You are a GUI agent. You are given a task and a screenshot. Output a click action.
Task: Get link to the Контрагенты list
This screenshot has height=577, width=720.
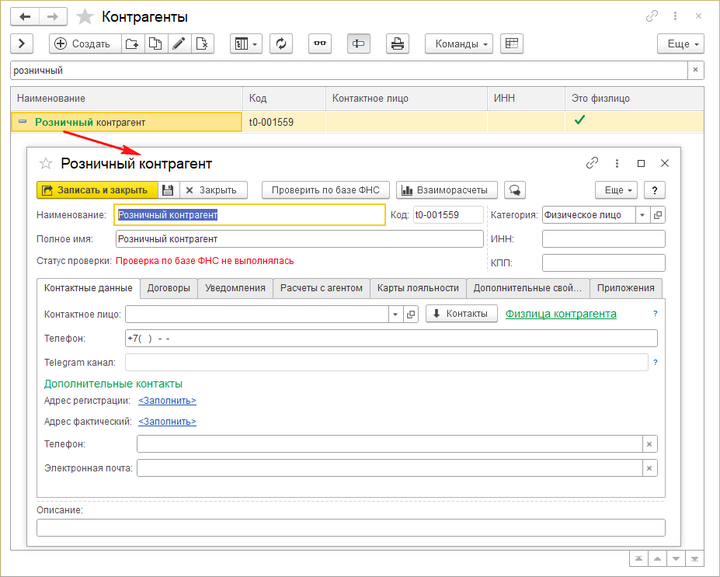pyautogui.click(x=652, y=17)
